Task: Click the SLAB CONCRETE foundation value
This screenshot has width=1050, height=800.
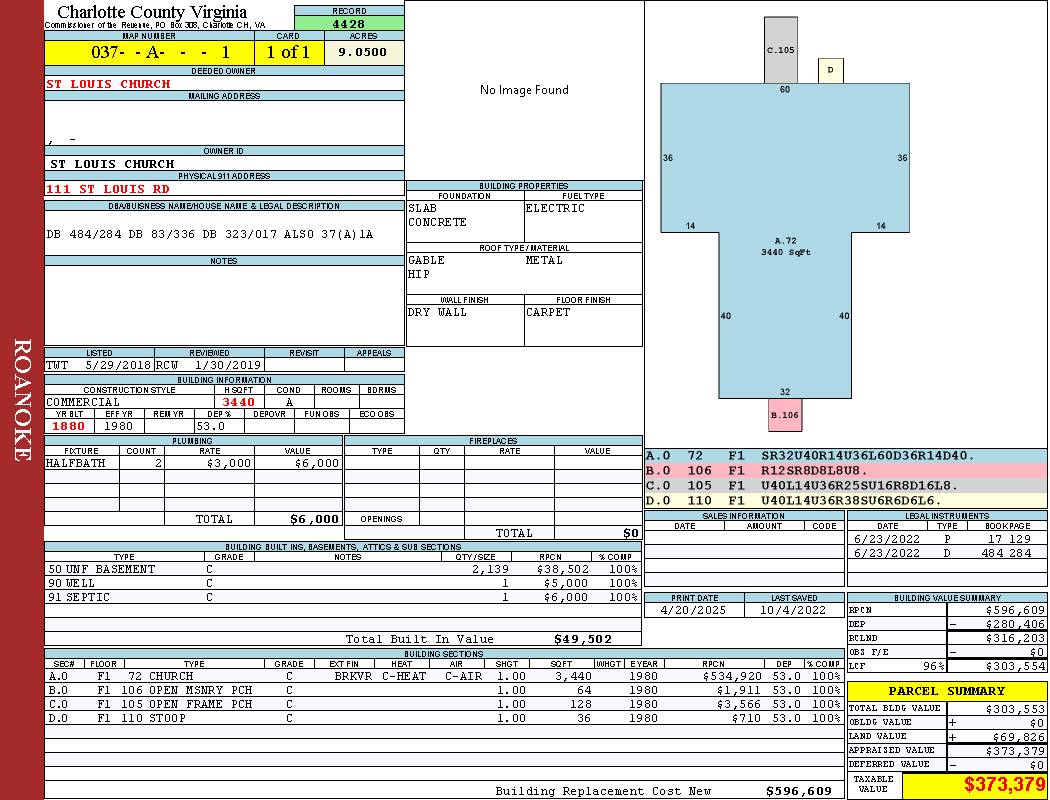Action: pyautogui.click(x=437, y=215)
